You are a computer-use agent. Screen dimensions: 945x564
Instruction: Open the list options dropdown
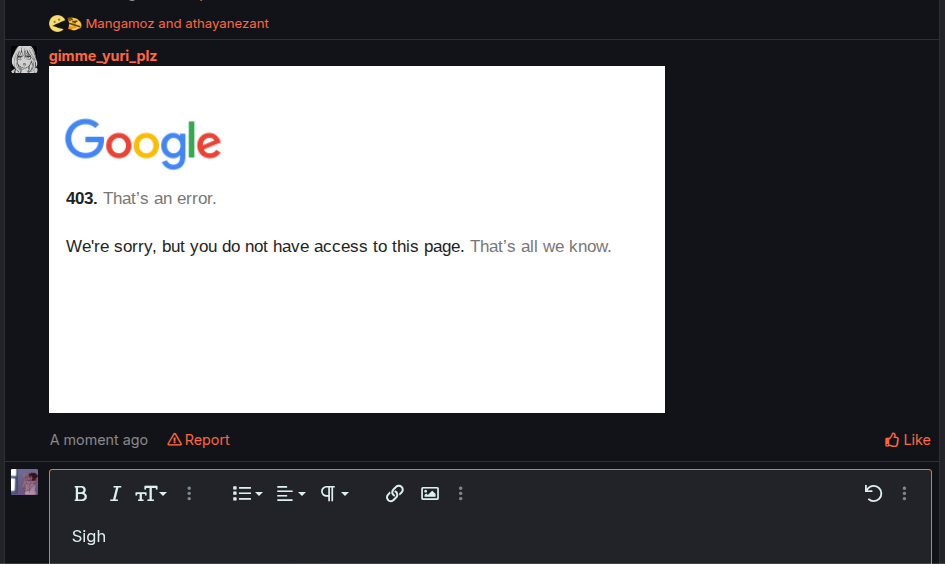tap(246, 493)
